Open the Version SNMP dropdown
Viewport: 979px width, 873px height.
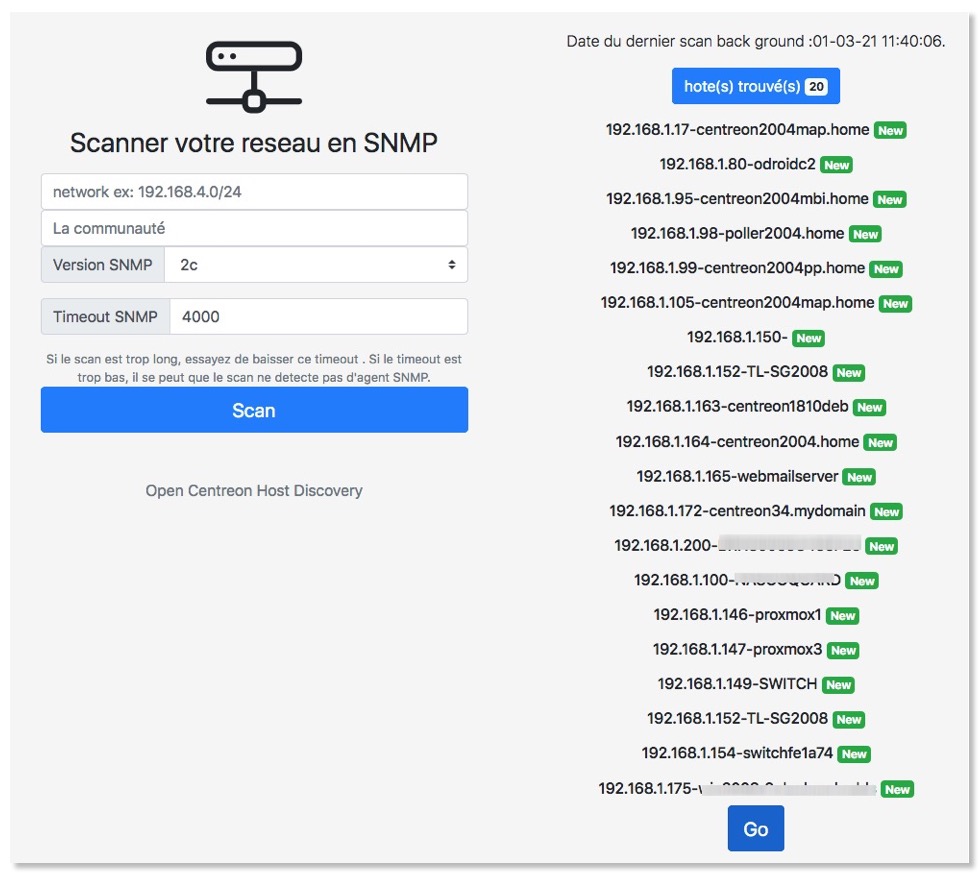(x=317, y=265)
